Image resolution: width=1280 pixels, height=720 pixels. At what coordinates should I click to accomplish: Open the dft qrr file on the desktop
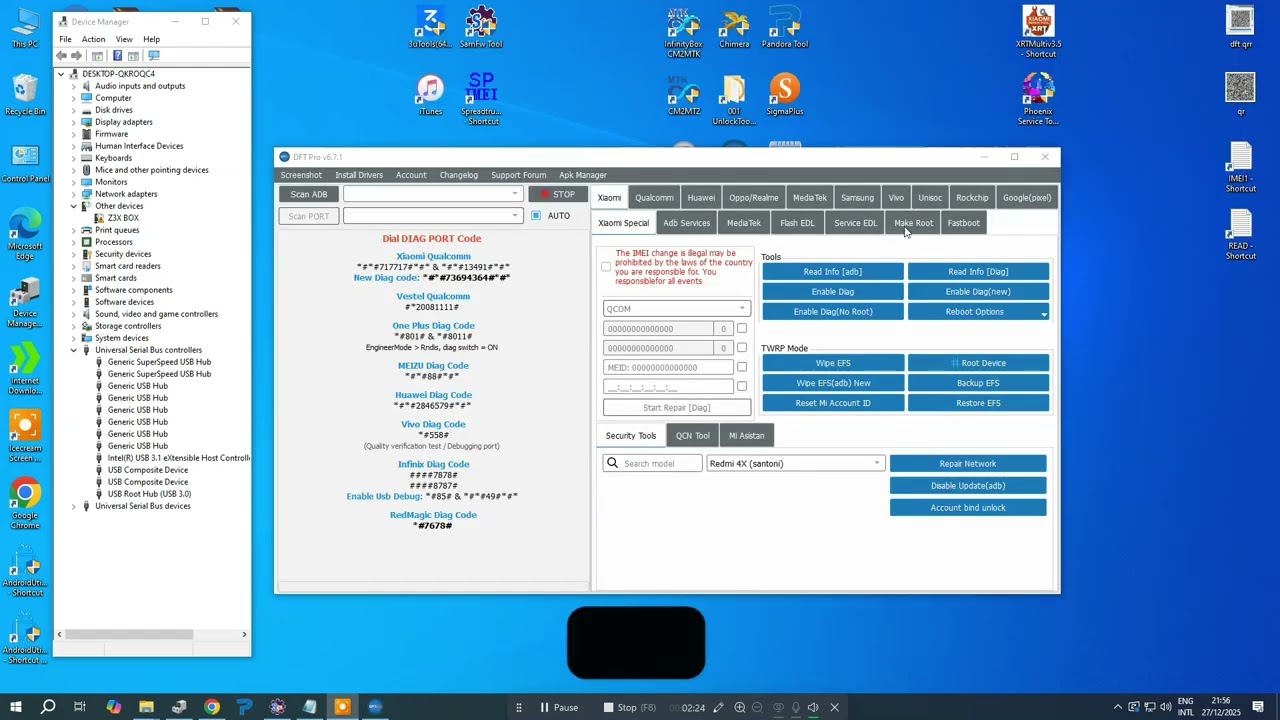point(1241,28)
